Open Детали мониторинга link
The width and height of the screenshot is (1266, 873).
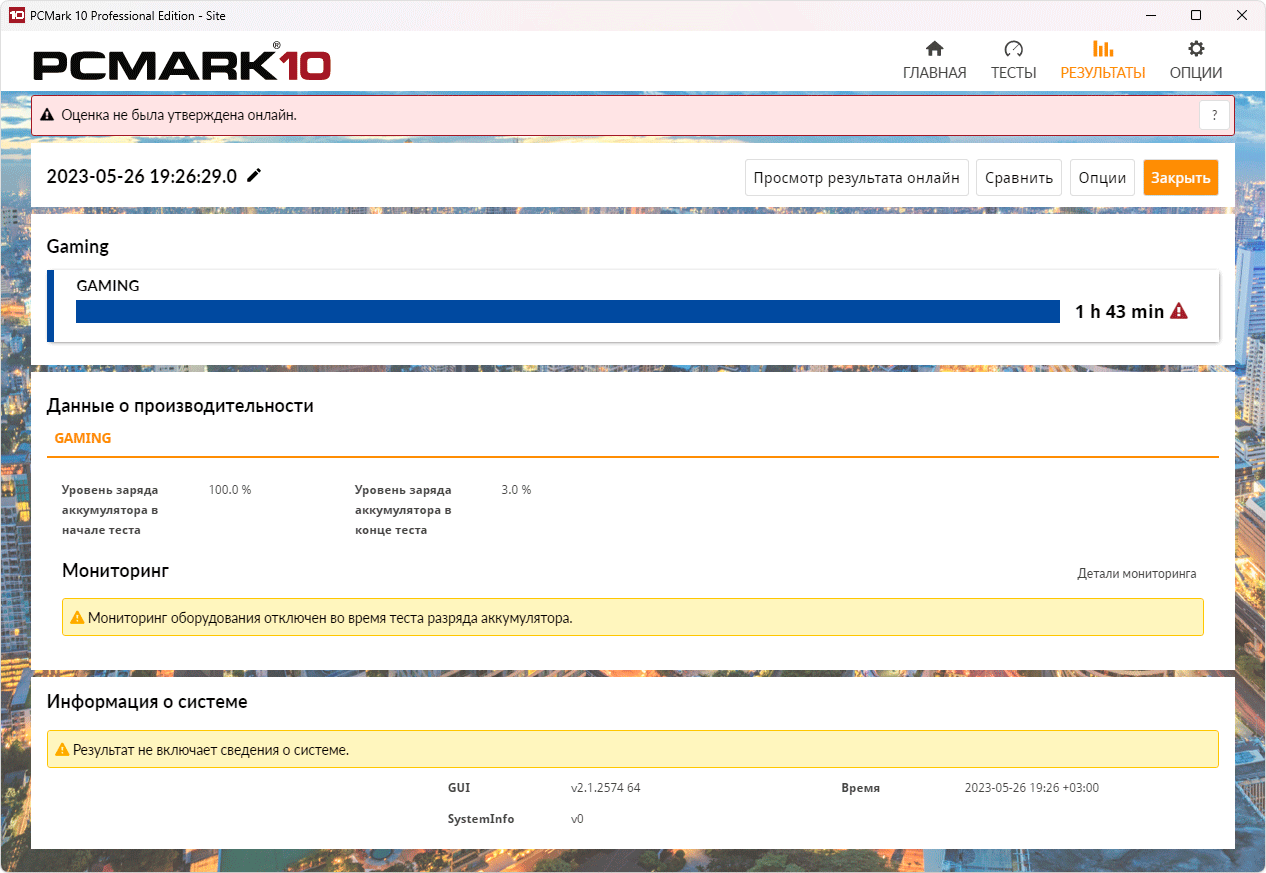pyautogui.click(x=1136, y=574)
